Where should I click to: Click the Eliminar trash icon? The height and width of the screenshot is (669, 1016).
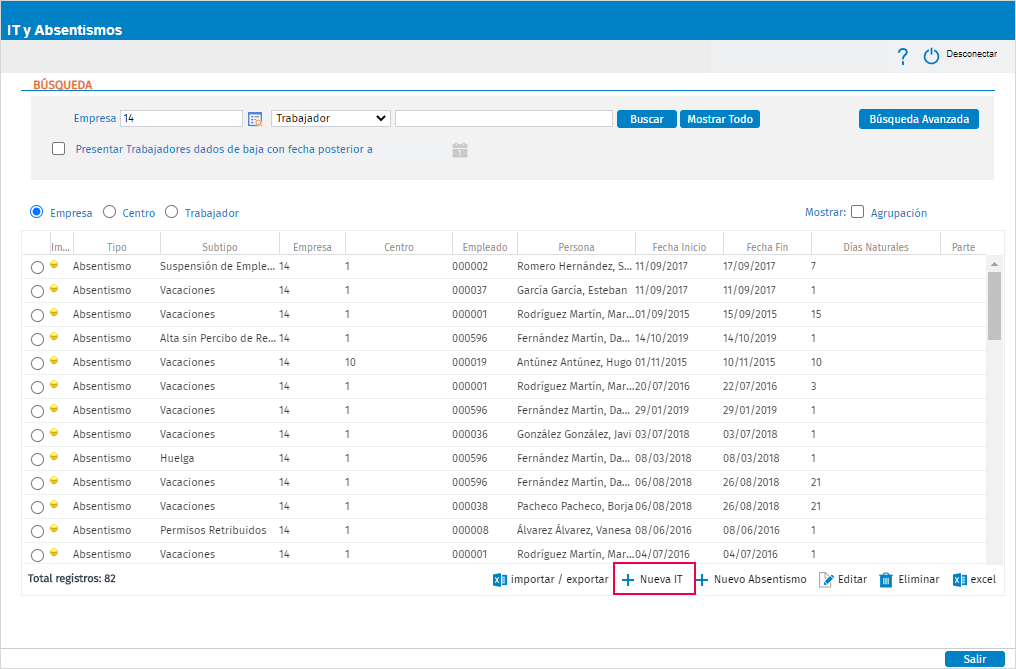[x=886, y=580]
